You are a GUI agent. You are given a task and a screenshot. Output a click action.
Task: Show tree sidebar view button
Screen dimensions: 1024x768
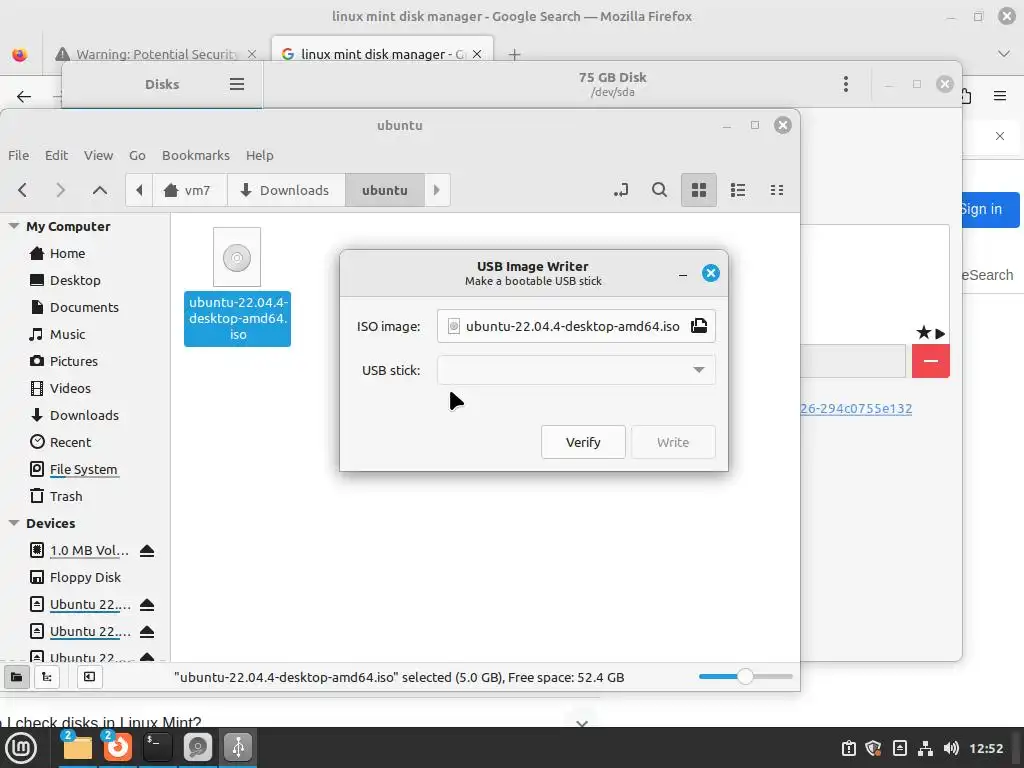pos(47,677)
